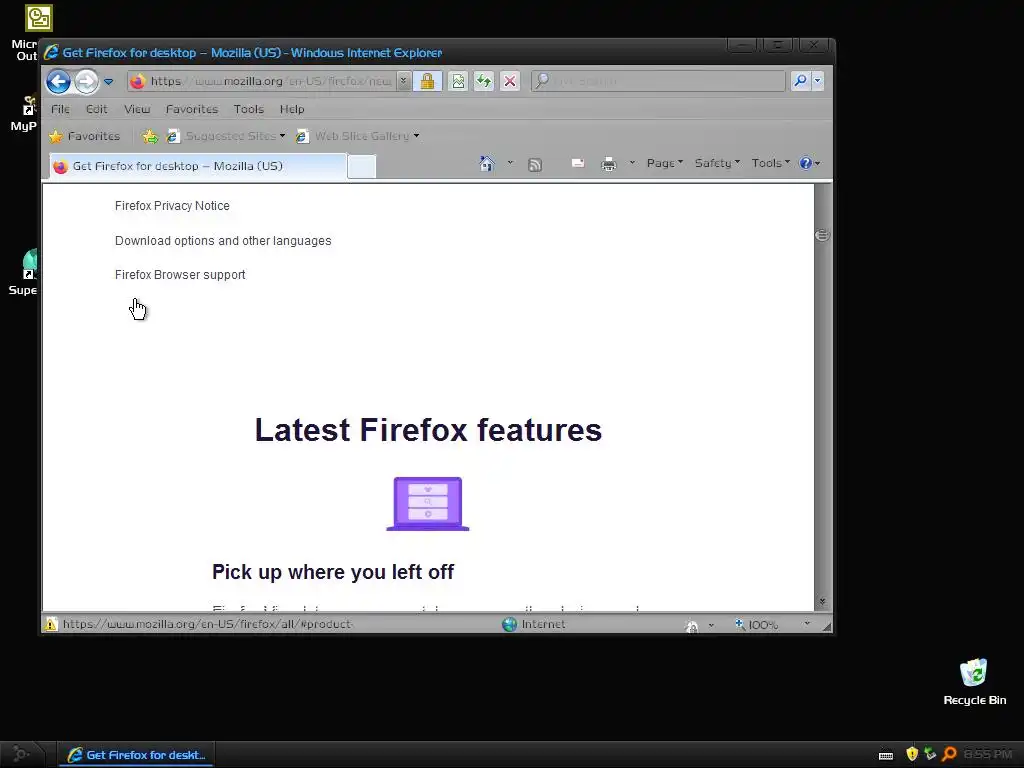Click the purple laptop illustration
The height and width of the screenshot is (768, 1024).
428,504
